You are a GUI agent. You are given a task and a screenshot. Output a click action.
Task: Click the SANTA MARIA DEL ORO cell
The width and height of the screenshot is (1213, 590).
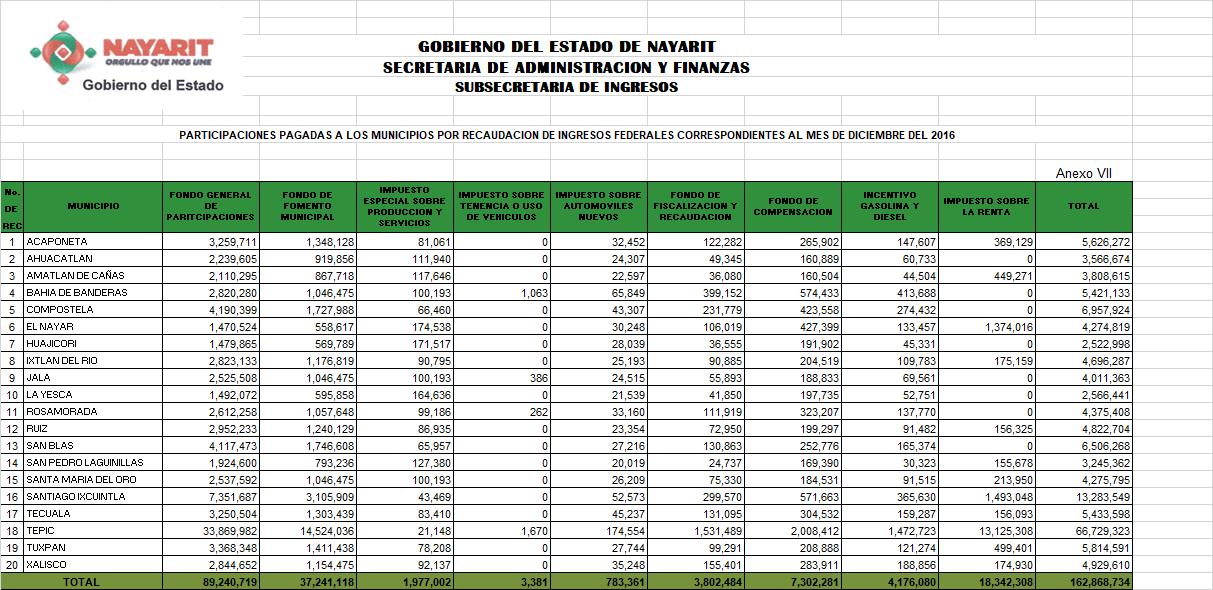pyautogui.click(x=93, y=480)
